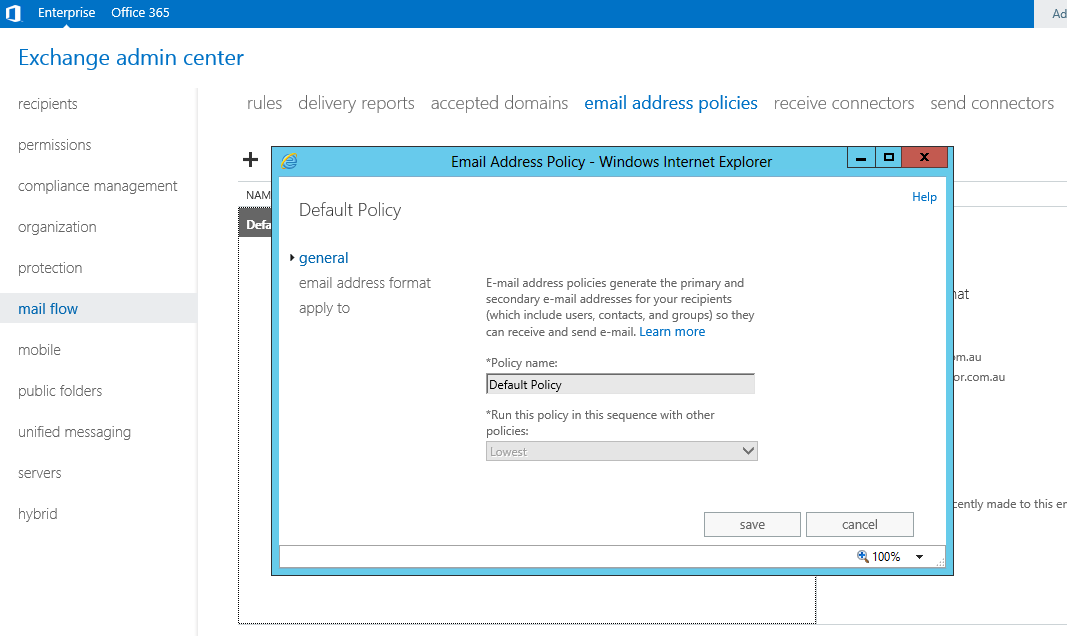Minimize the Email Address Policy window
The width and height of the screenshot is (1067, 636).
point(861,158)
